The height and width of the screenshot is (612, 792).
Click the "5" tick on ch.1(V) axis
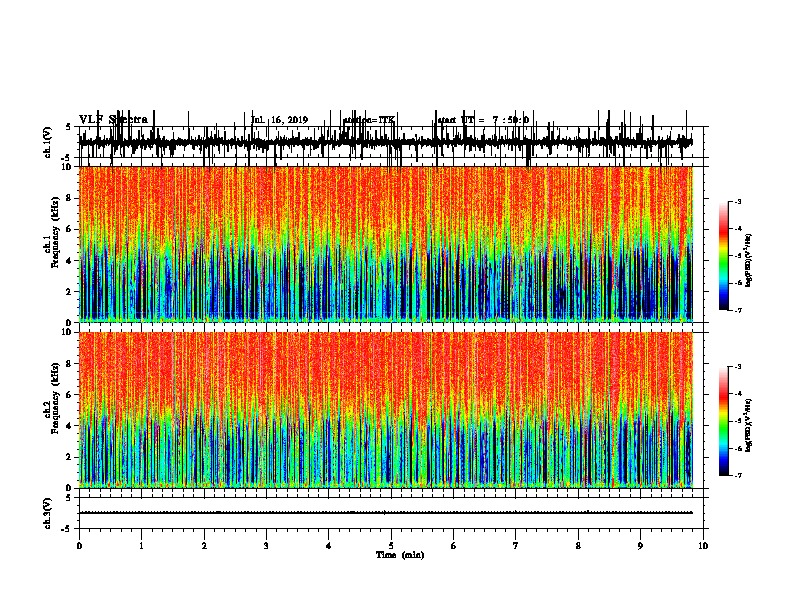point(70,127)
